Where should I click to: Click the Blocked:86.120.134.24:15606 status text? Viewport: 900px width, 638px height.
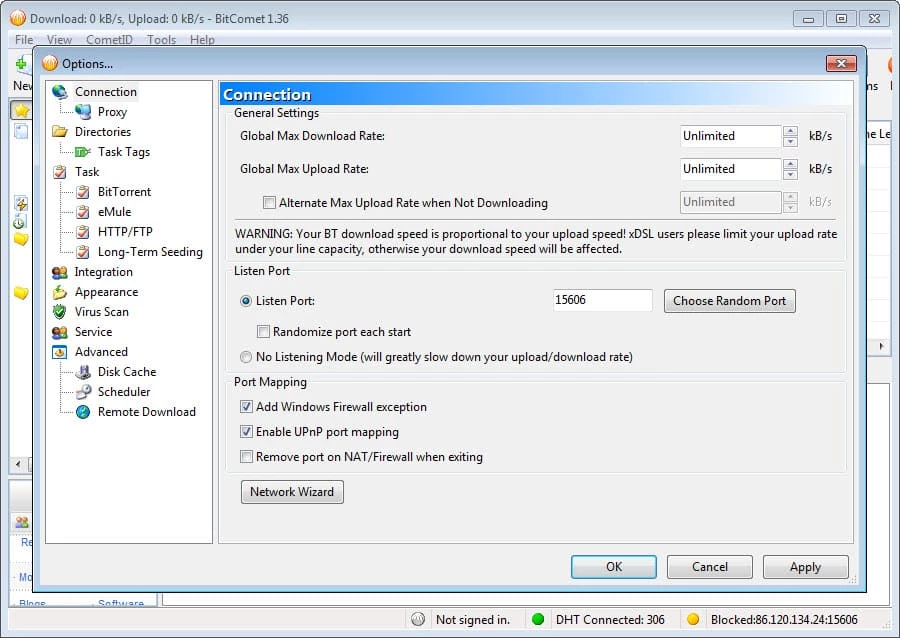[x=784, y=620]
